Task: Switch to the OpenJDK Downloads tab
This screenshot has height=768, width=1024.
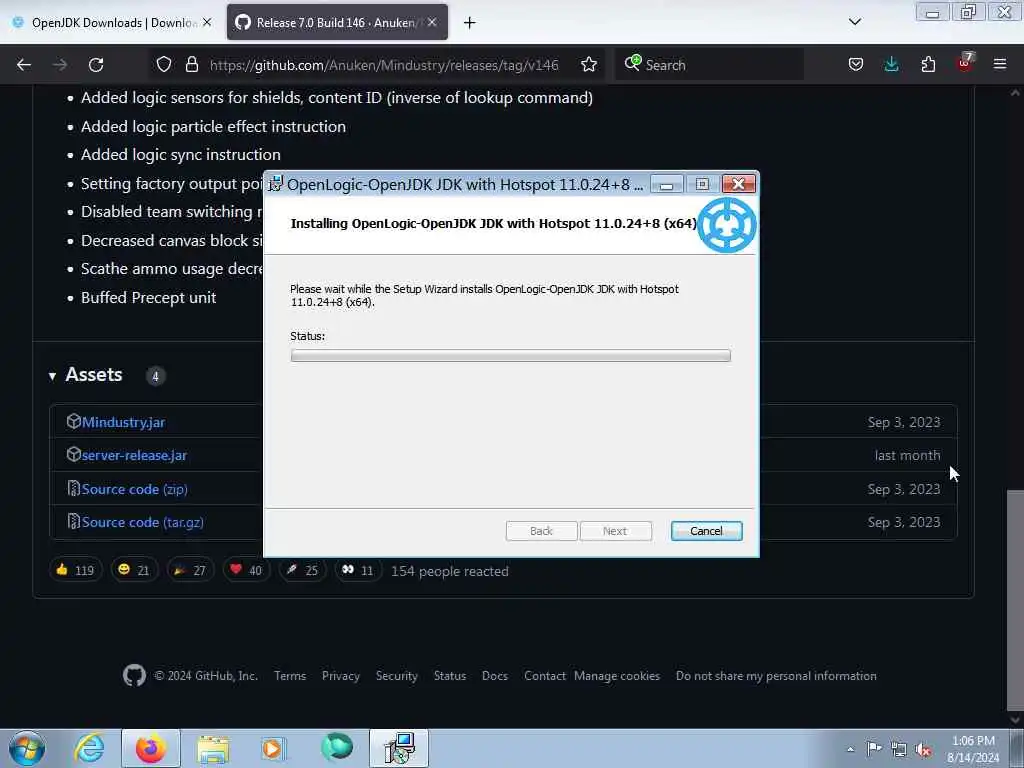Action: click(112, 23)
